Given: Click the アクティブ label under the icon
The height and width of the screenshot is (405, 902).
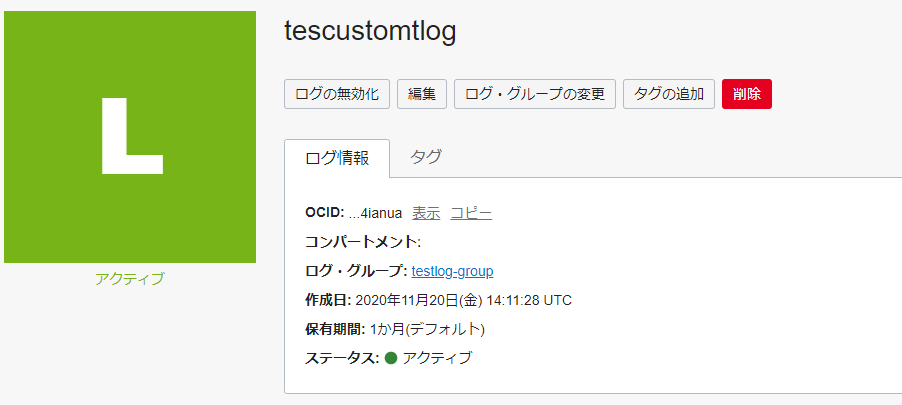Looking at the screenshot, I should coord(130,279).
